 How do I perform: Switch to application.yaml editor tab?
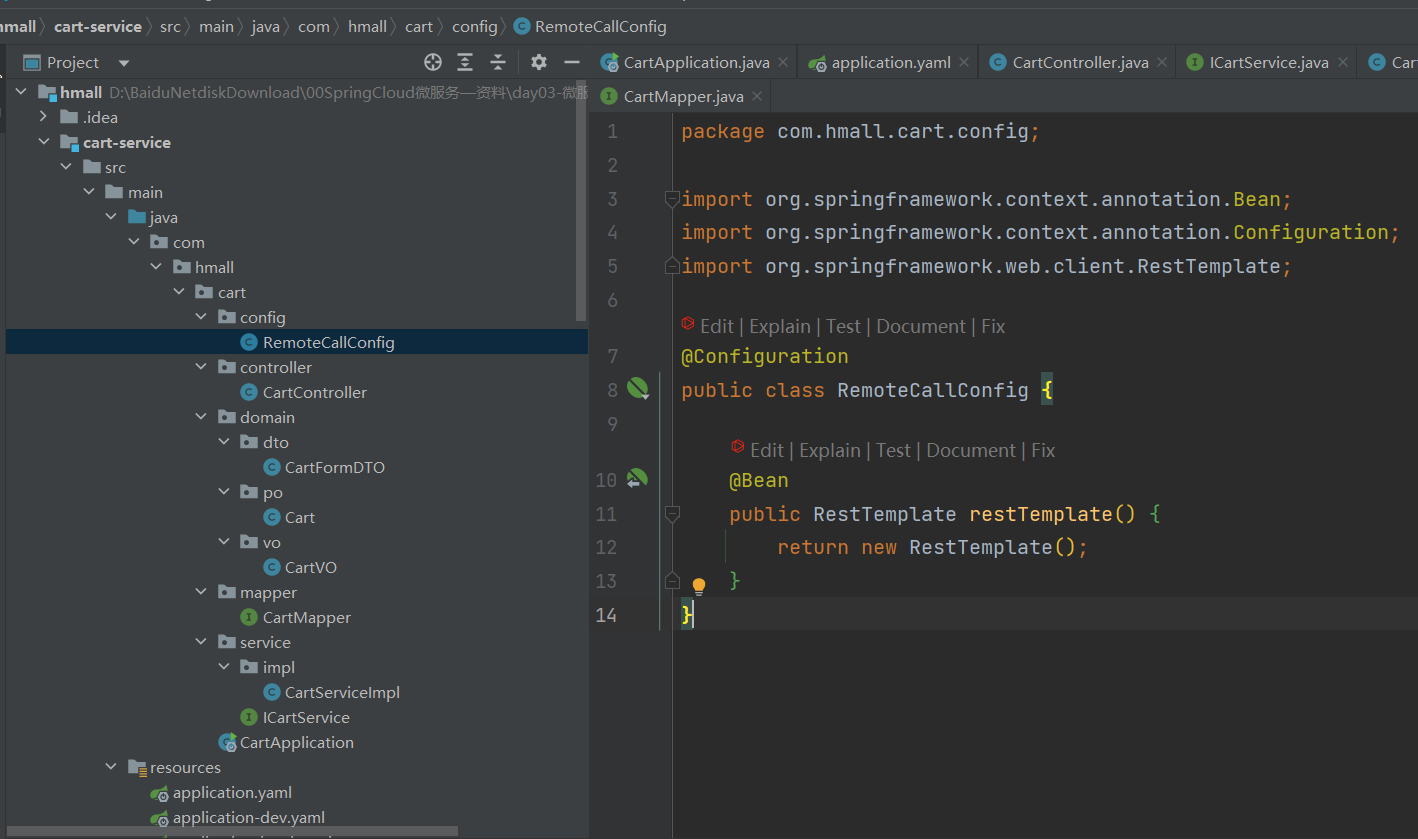click(890, 62)
